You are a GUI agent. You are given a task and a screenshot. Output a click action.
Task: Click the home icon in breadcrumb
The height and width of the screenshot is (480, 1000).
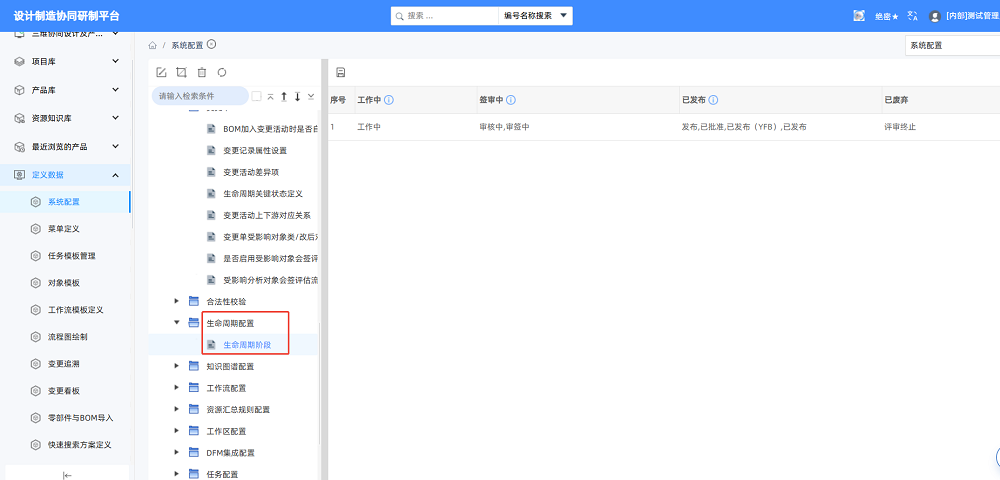click(x=152, y=45)
